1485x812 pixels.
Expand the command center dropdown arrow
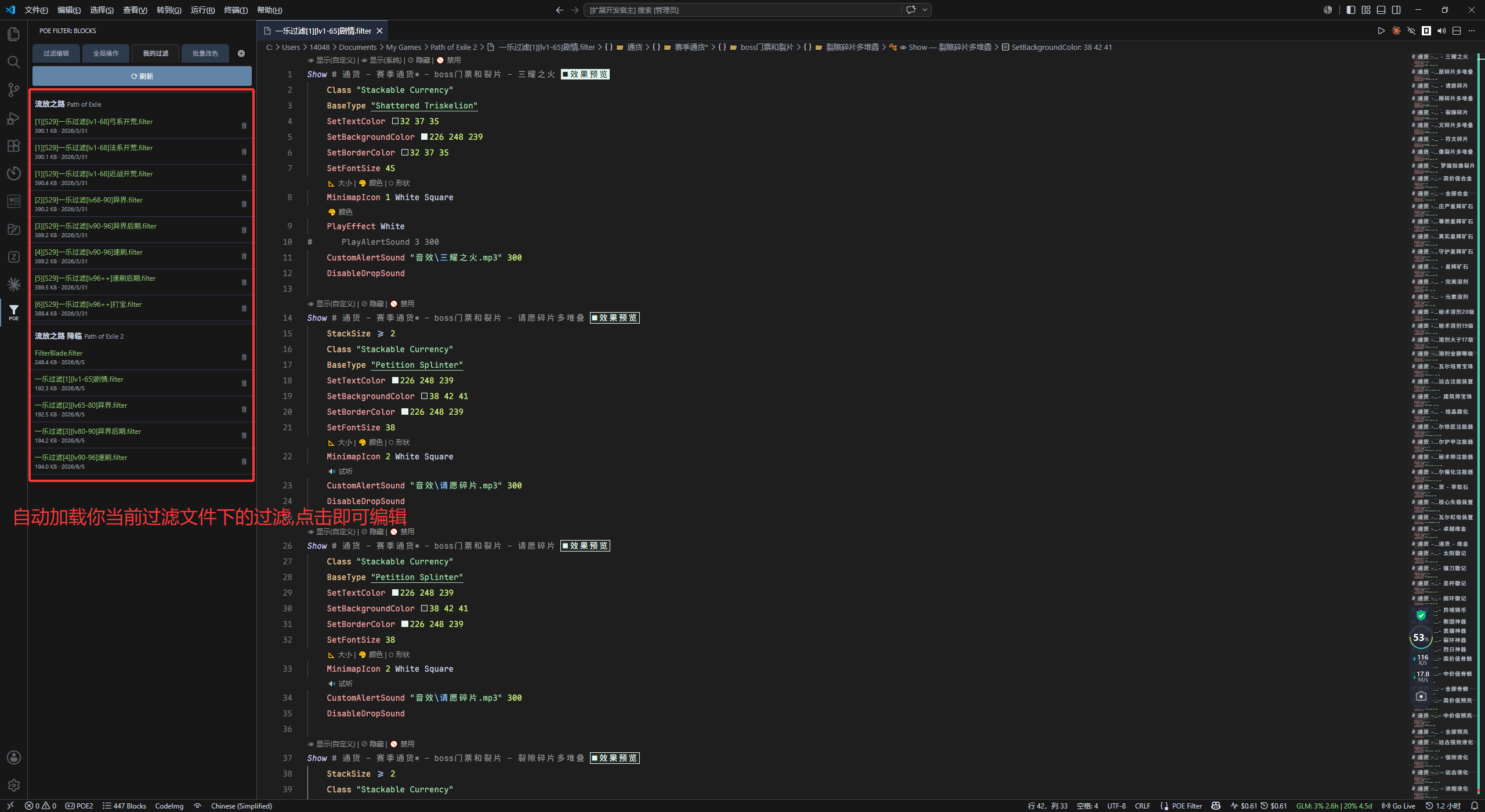(925, 10)
